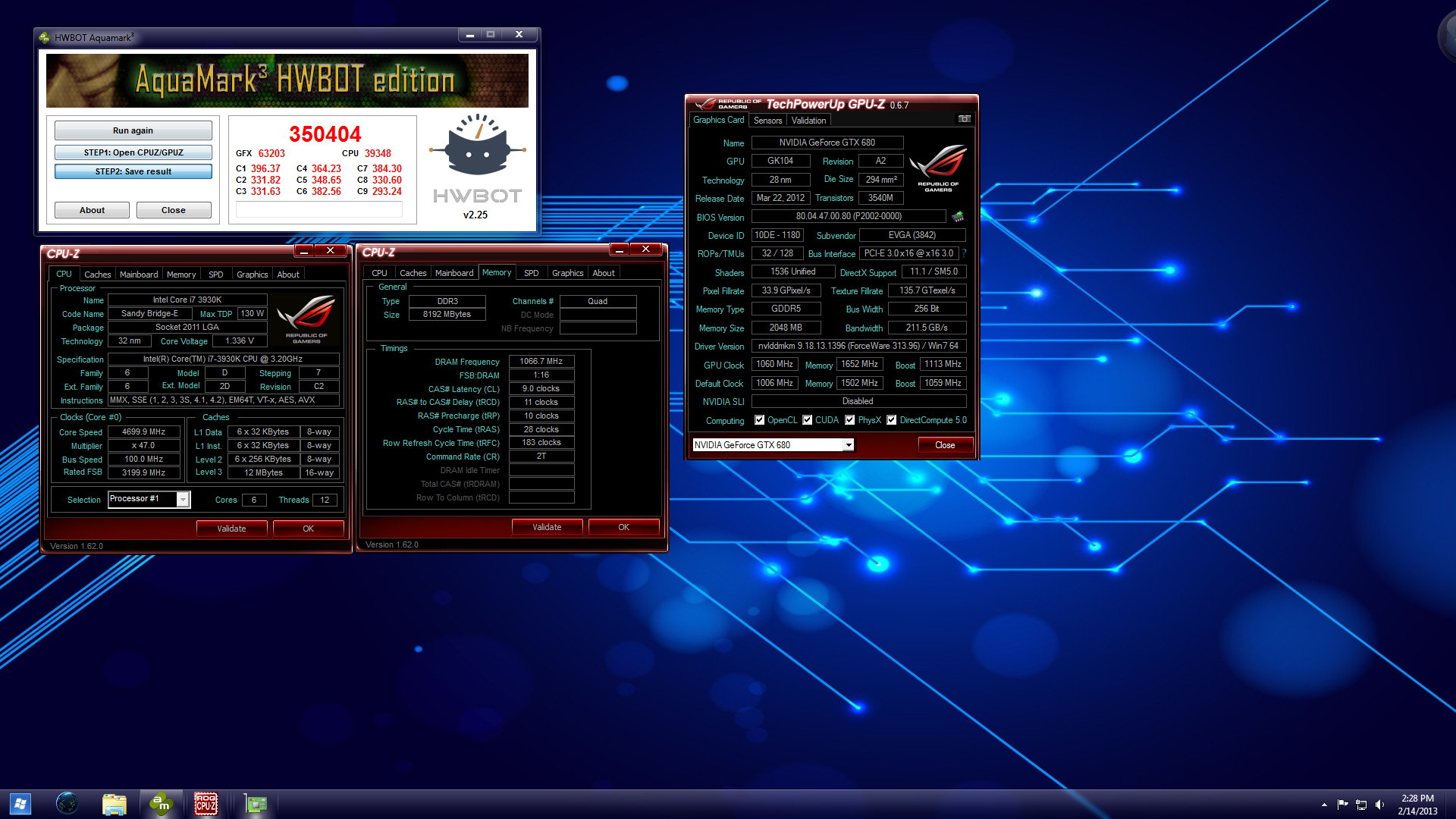Click STEP1: Open CPUZ/GPUZ button
1456x819 pixels.
pyautogui.click(x=133, y=152)
